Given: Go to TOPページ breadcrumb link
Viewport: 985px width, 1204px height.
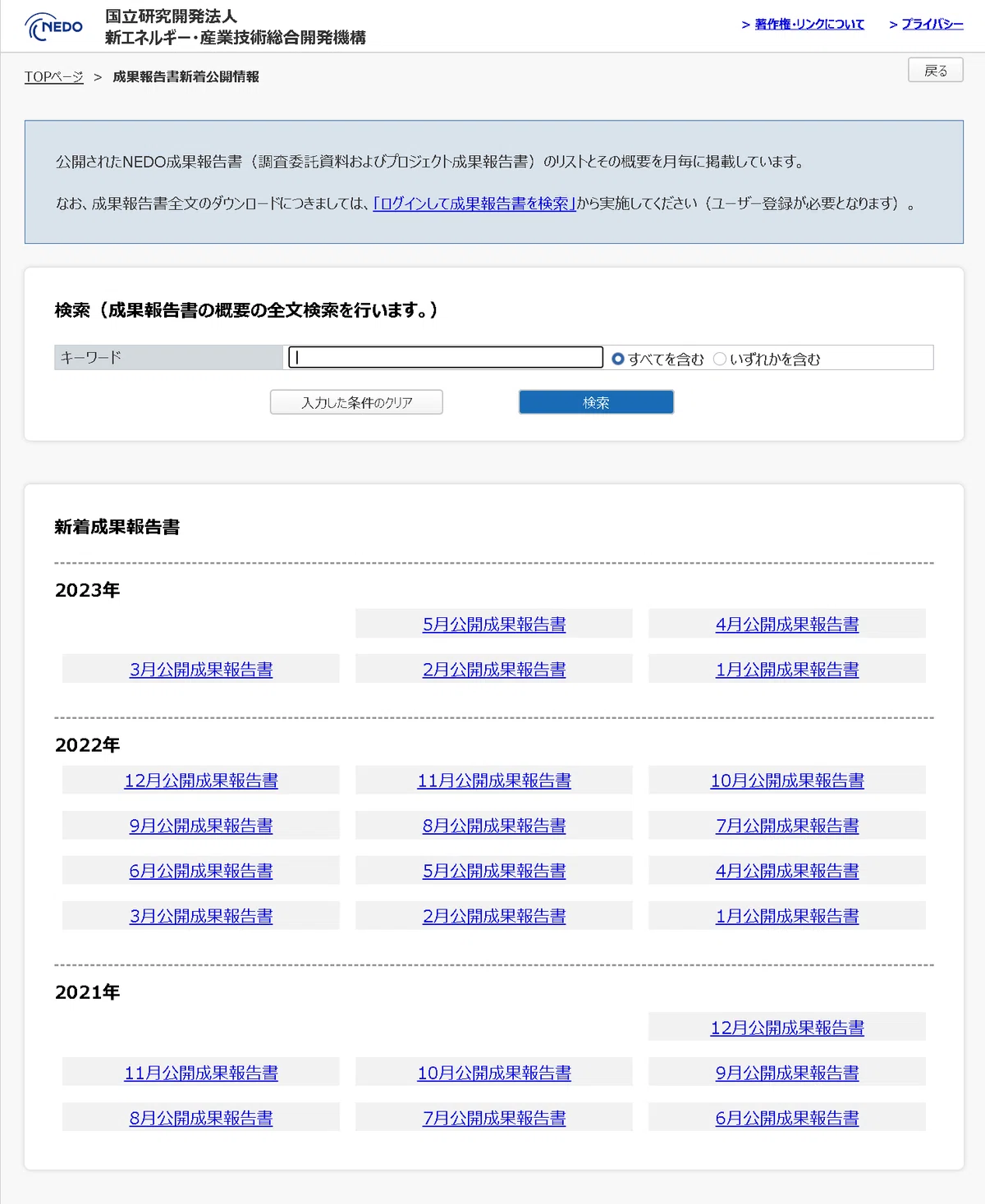Looking at the screenshot, I should 54,77.
